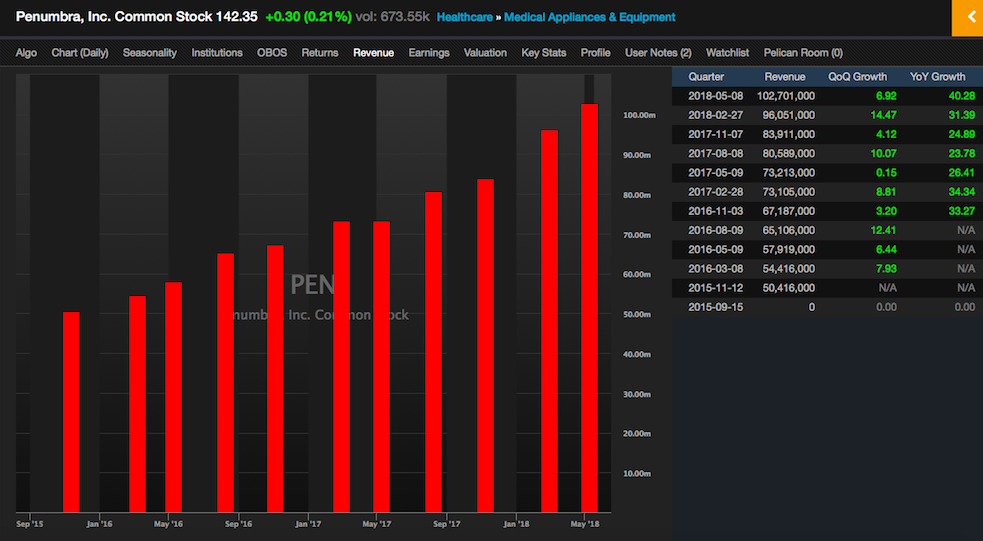The width and height of the screenshot is (983, 541).
Task: Click revenue value 57,919,000
Action: tap(789, 249)
